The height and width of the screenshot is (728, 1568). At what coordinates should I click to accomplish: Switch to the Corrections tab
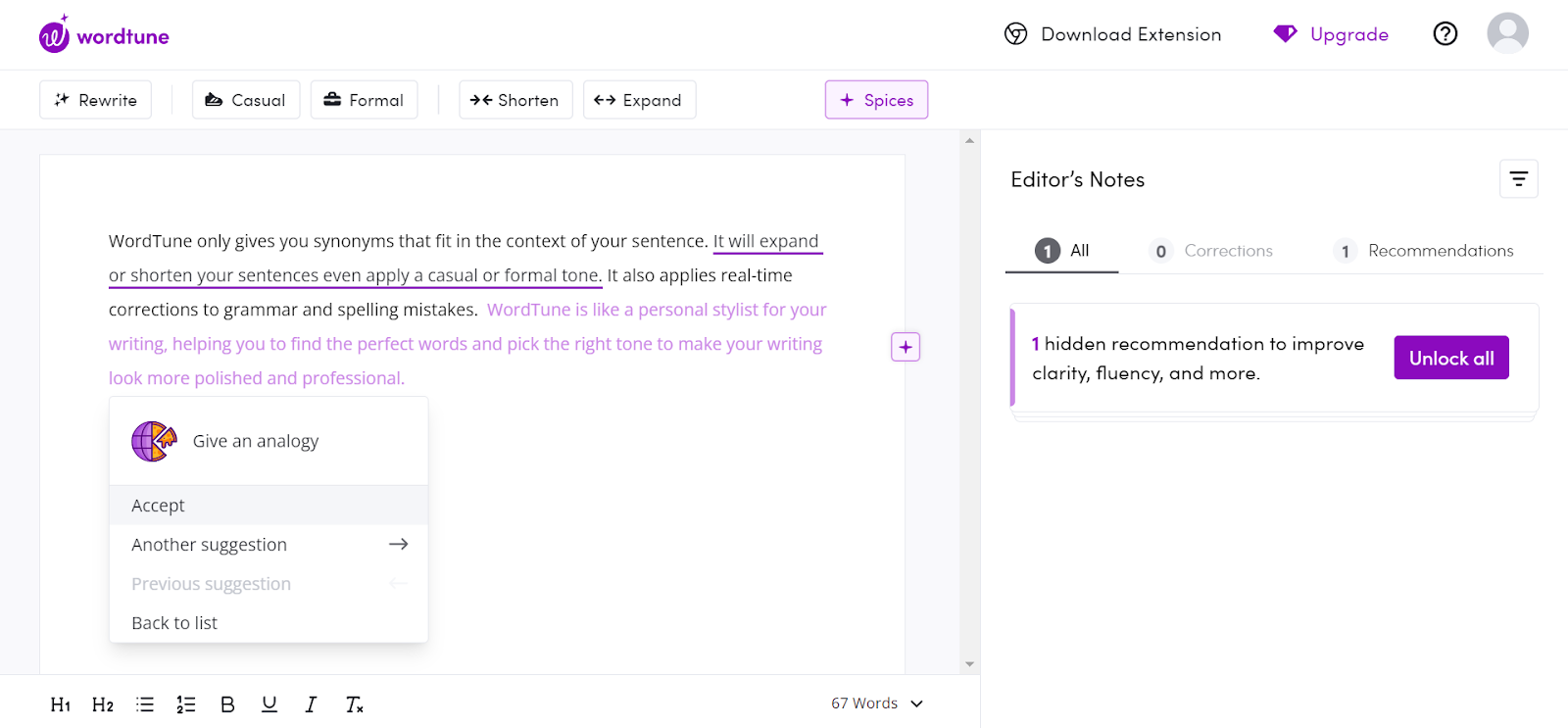[1210, 251]
